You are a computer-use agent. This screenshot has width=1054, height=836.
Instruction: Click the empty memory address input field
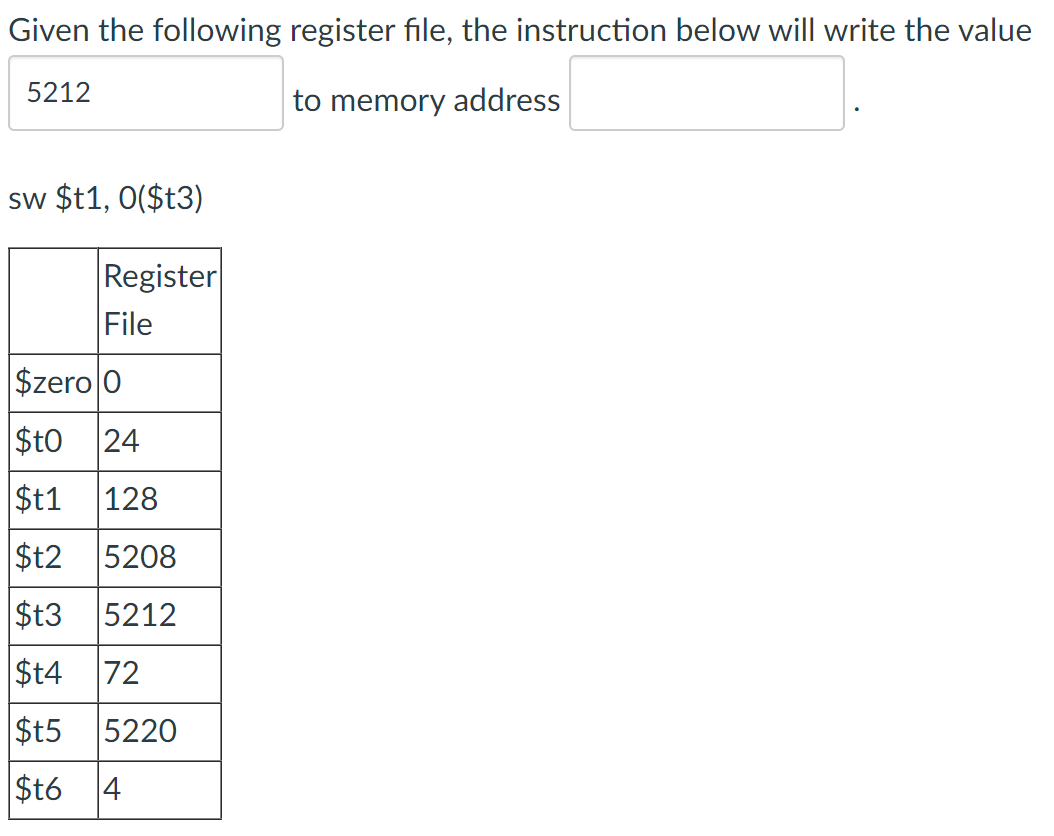(706, 93)
